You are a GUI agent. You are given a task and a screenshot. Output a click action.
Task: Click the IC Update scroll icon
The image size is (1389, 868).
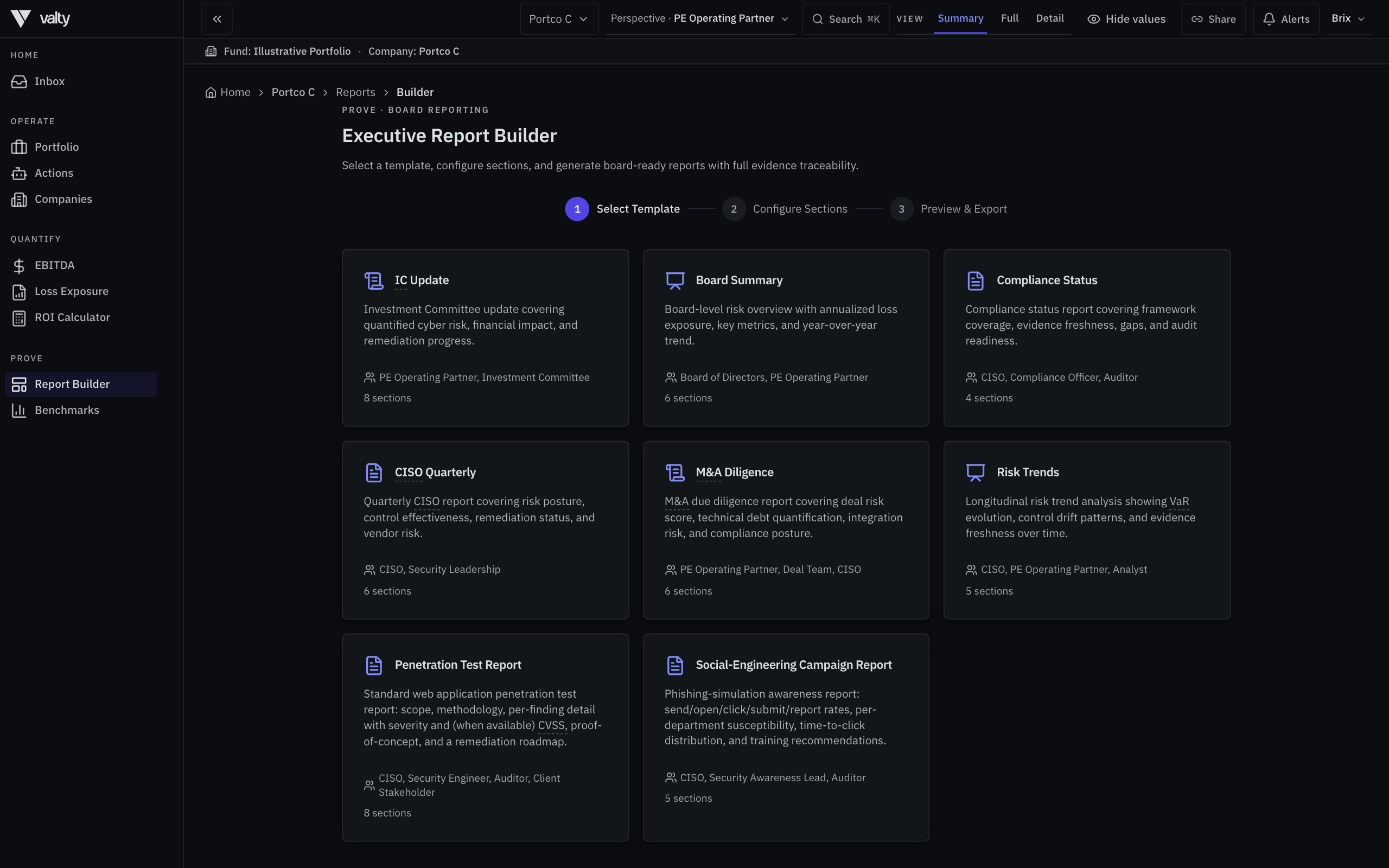point(374,280)
